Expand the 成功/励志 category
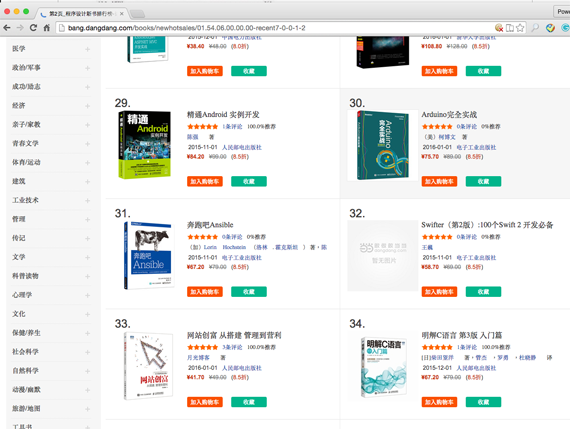The image size is (570, 429). [x=87, y=87]
